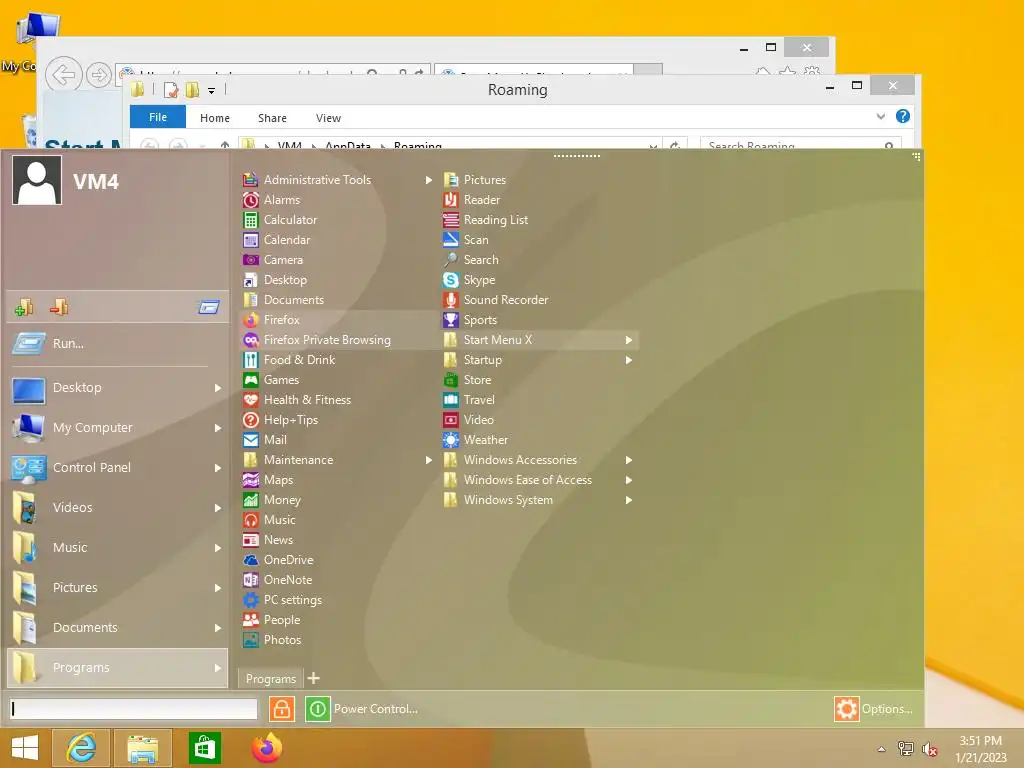
Task: Click the volume icon in tray
Action: click(x=930, y=749)
